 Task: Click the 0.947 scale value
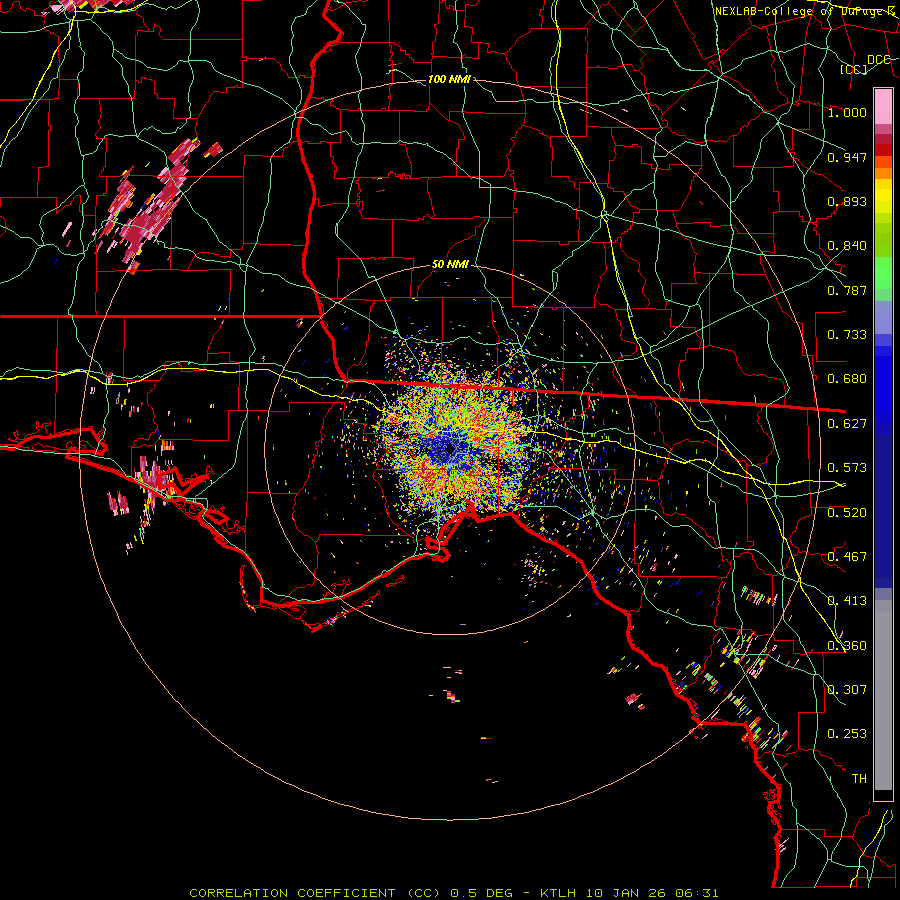click(847, 157)
